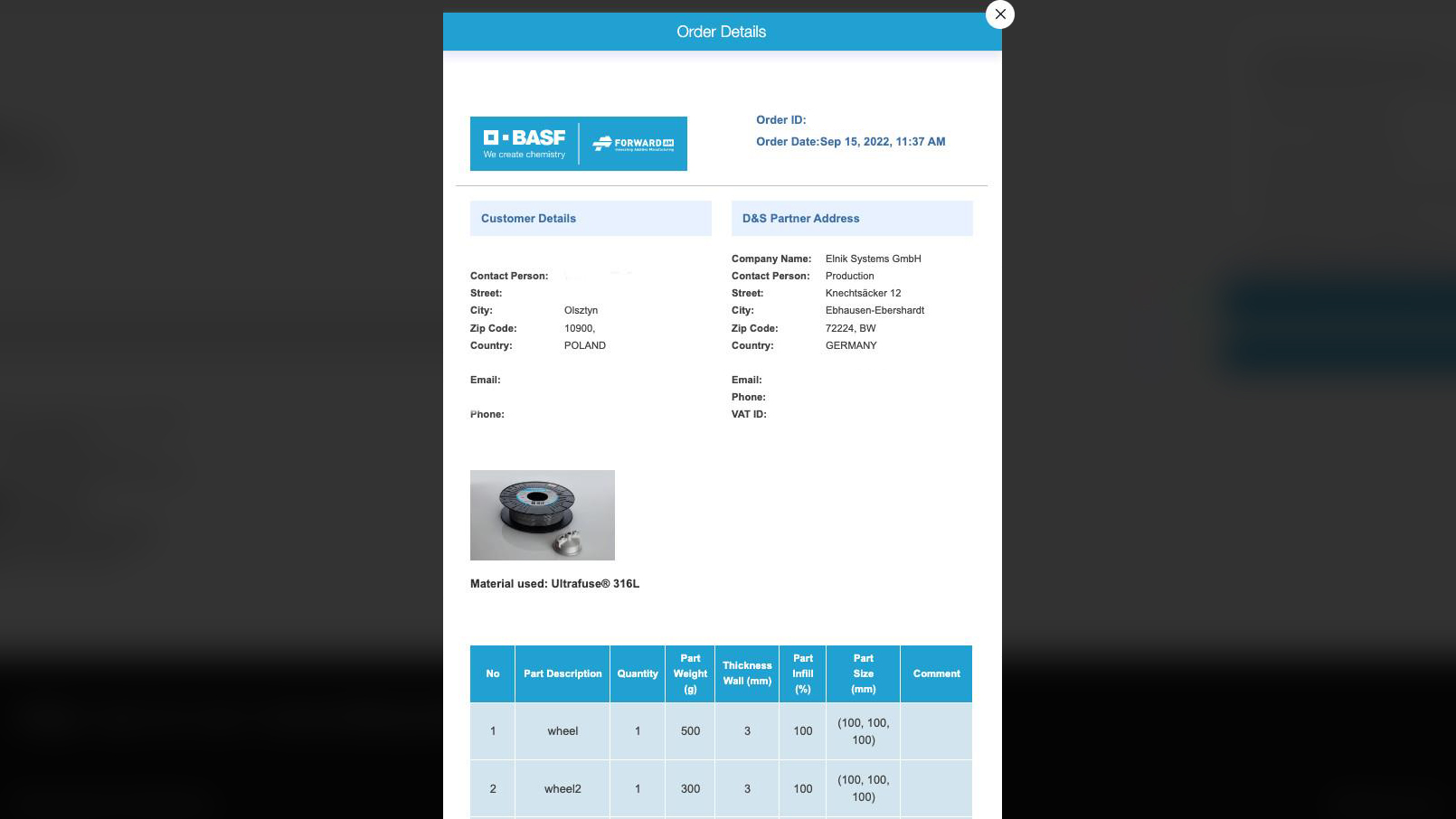Click the Order Details title bar
The width and height of the screenshot is (1456, 819).
[x=721, y=32]
